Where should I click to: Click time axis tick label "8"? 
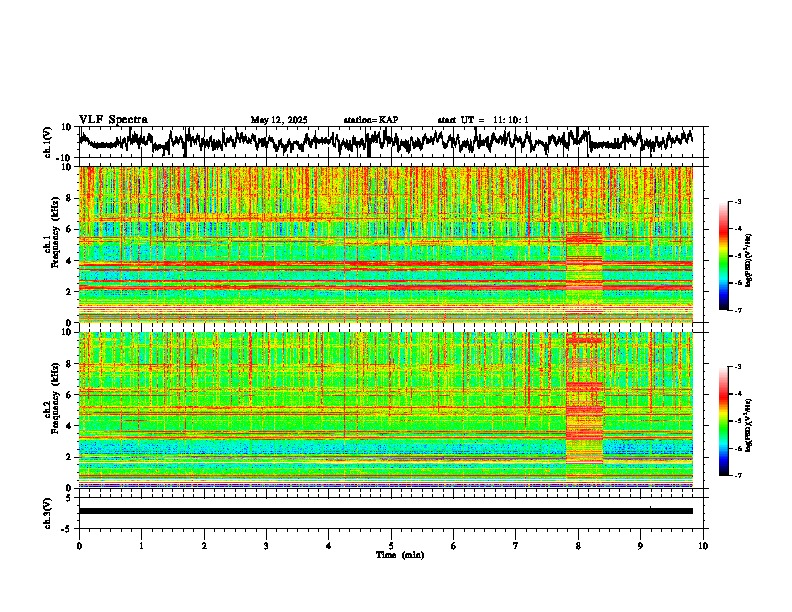(578, 546)
